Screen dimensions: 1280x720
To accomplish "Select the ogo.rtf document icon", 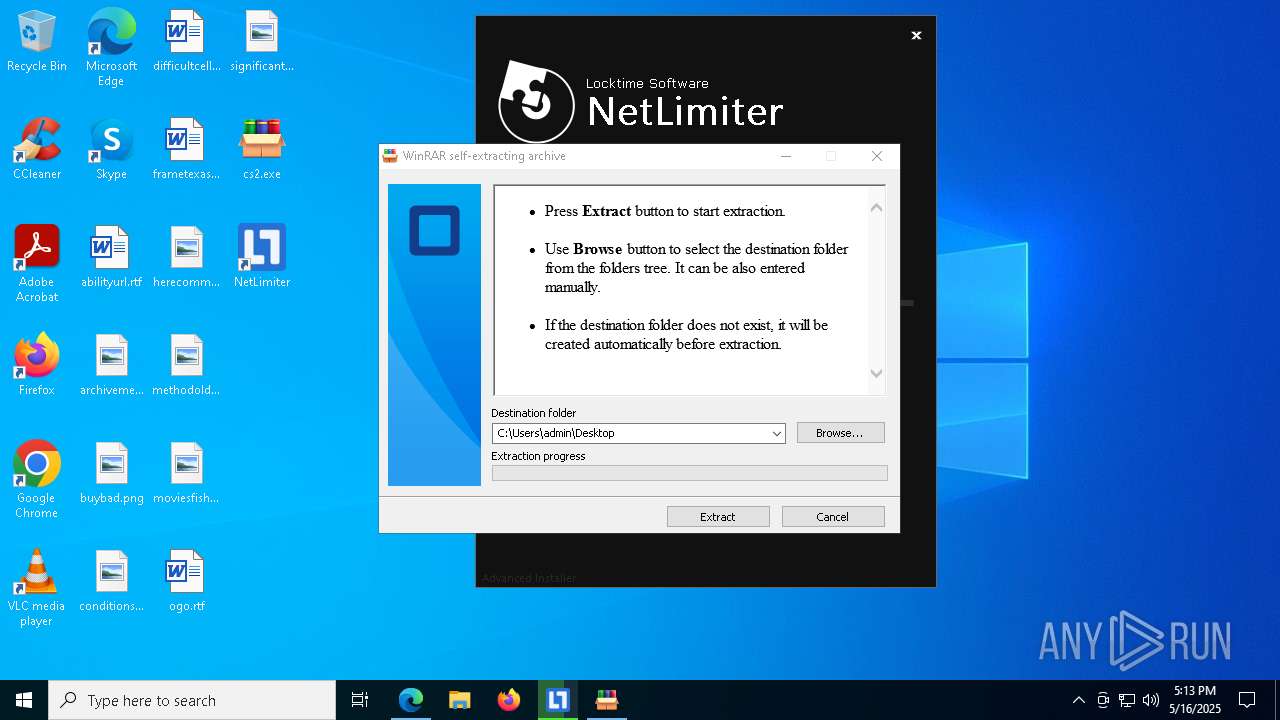I will pos(186,581).
